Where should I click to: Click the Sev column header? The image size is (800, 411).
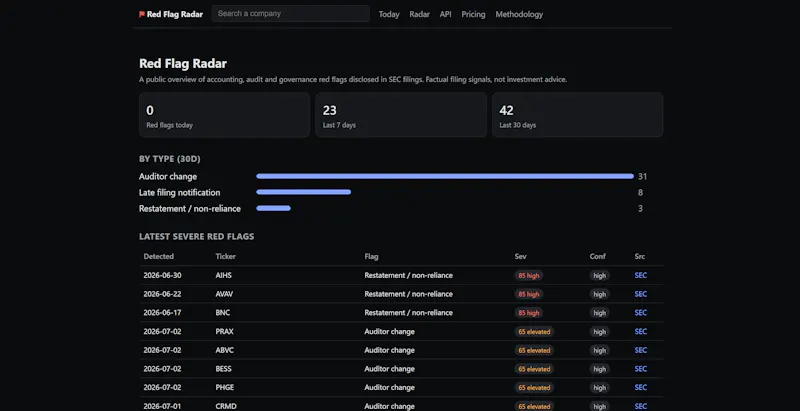tap(520, 256)
